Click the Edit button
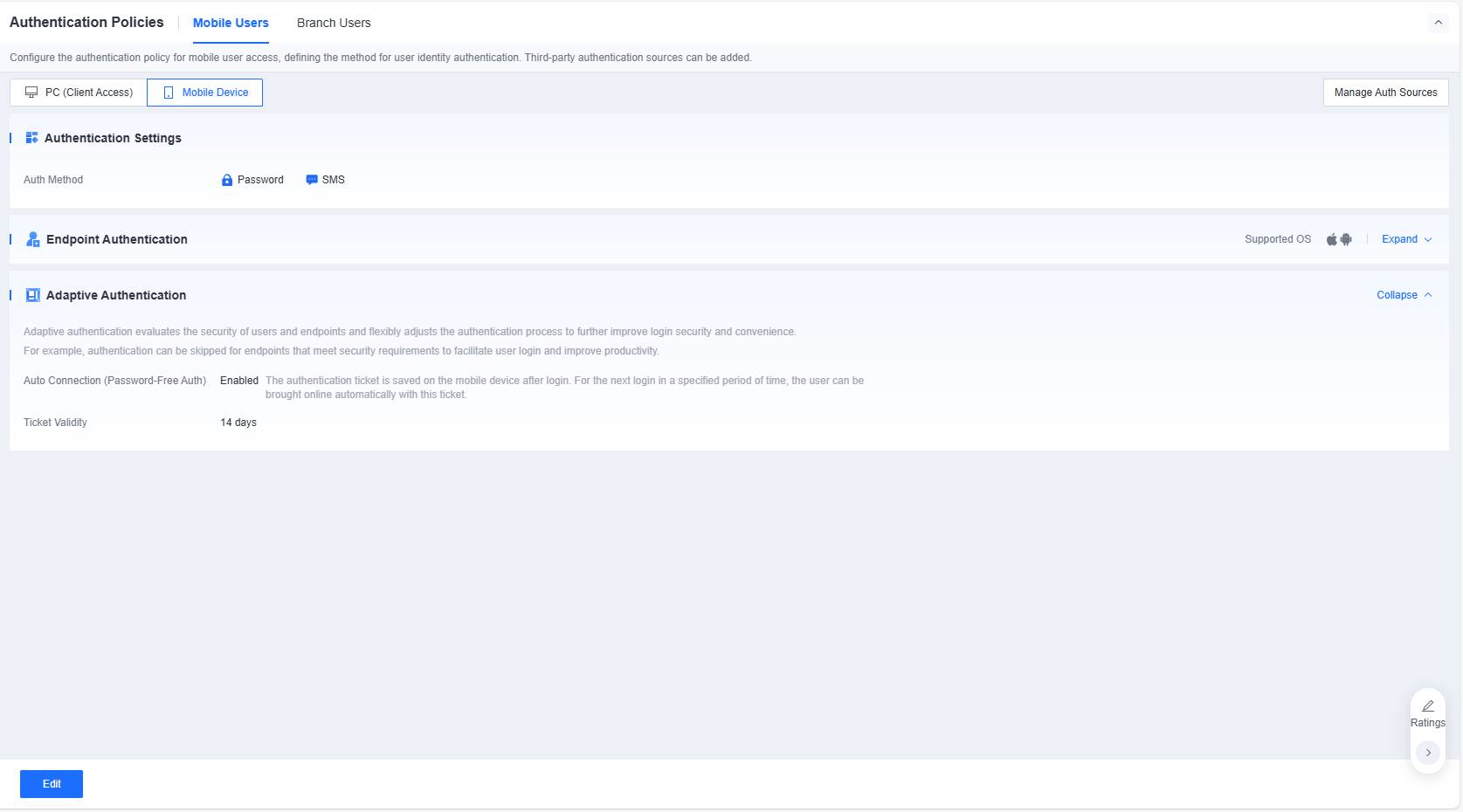 point(52,784)
